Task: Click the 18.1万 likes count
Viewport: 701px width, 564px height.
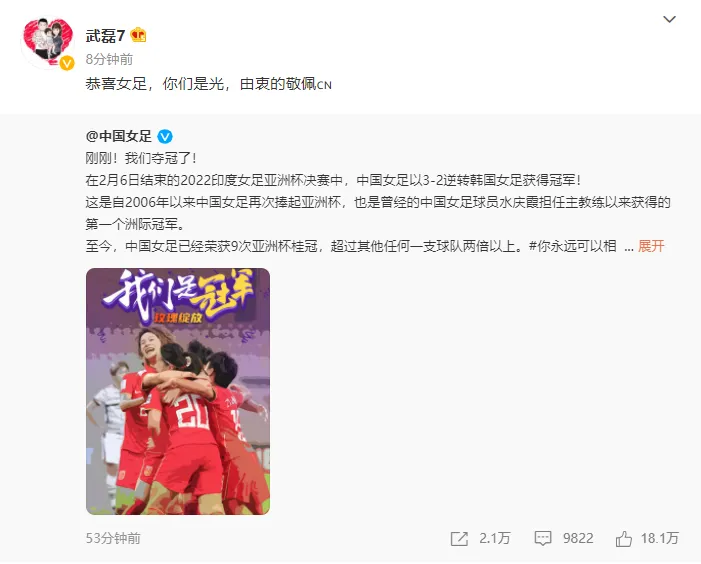Action: coord(659,538)
